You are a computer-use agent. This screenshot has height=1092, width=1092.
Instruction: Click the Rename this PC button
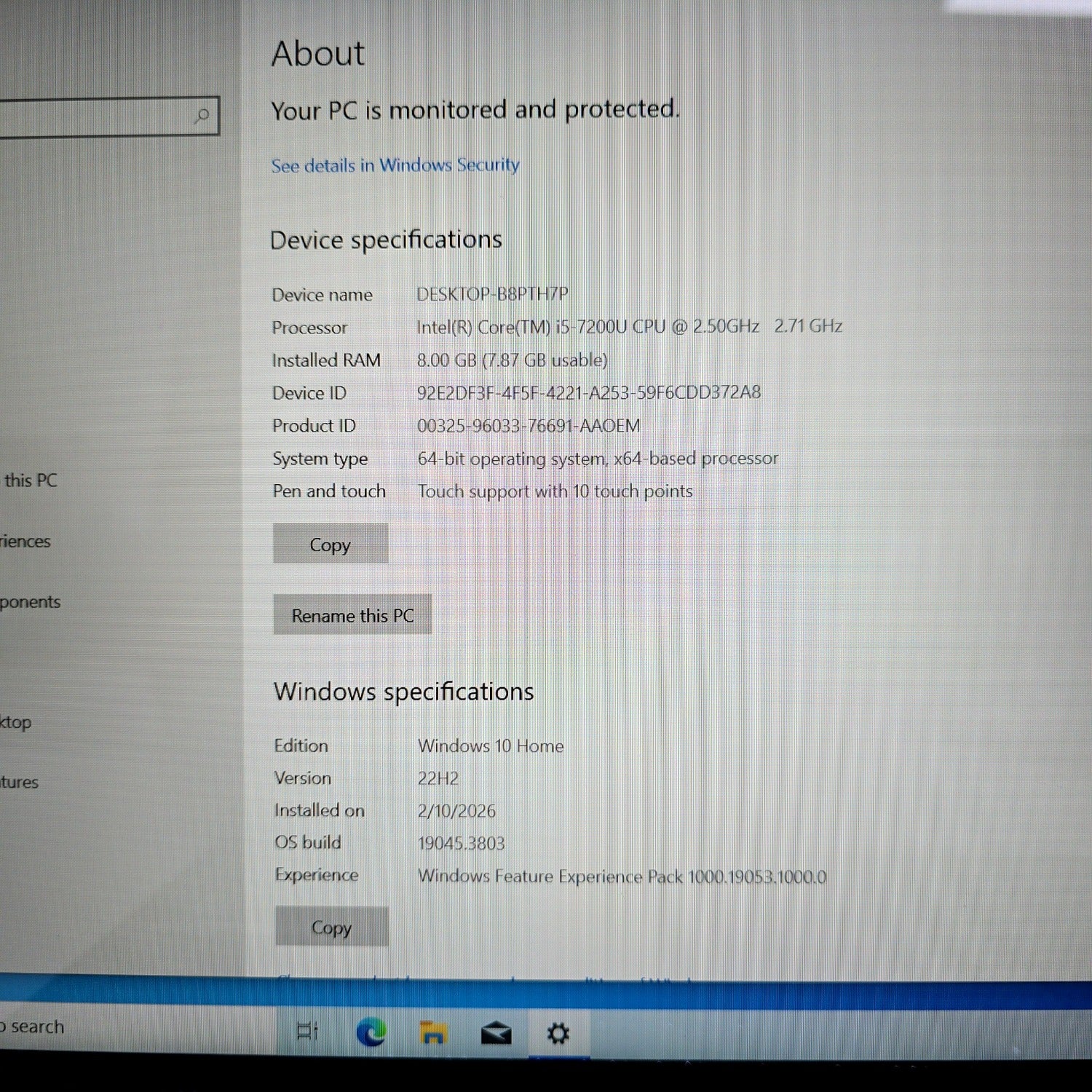(x=352, y=615)
